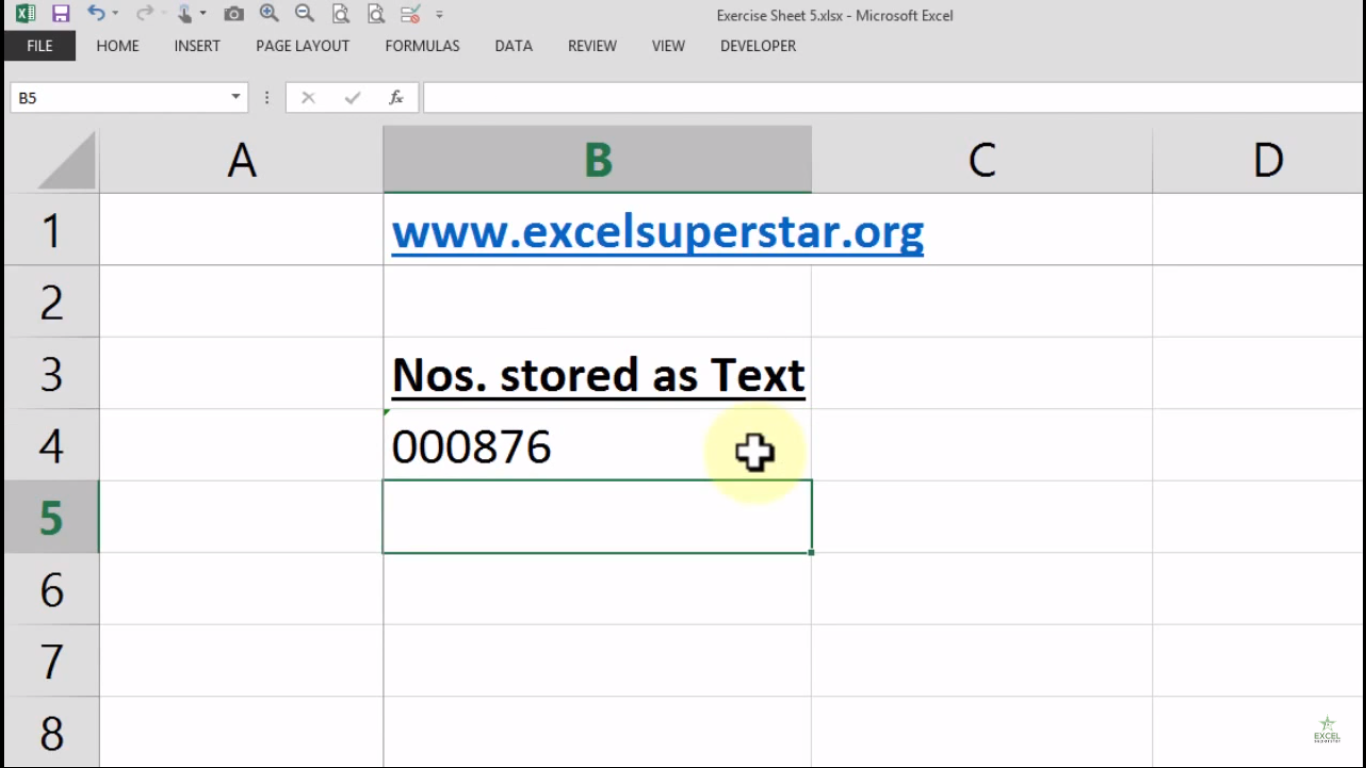This screenshot has height=768, width=1366.
Task: Click the checklist icon with red cancel mark
Action: [410, 14]
